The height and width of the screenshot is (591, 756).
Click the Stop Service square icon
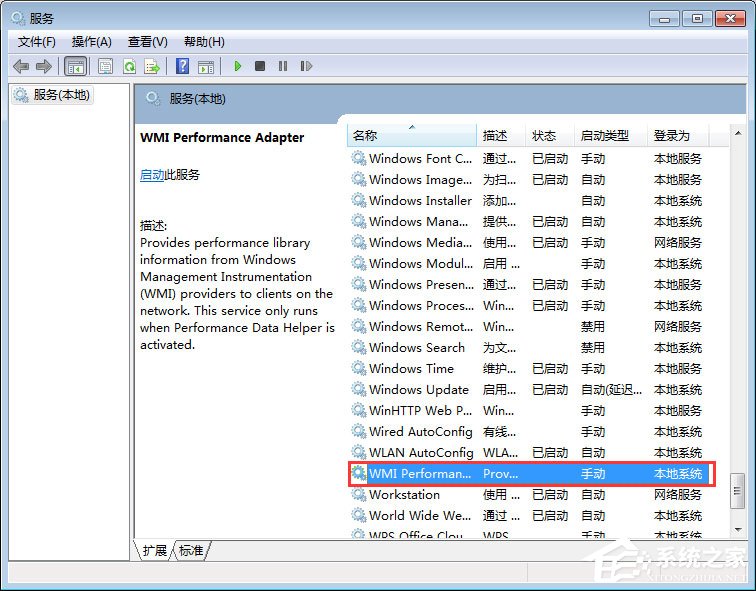pyautogui.click(x=260, y=66)
